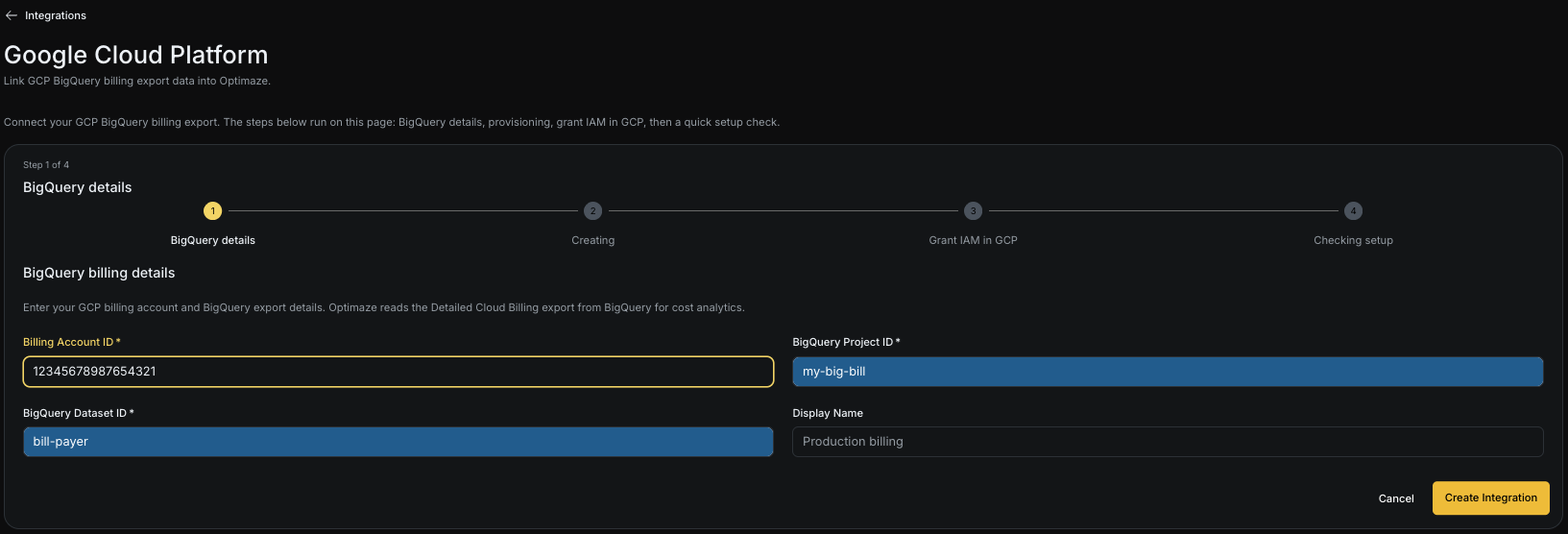The image size is (1568, 534).
Task: Select step 4 circle for Checking setup
Action: [x=1353, y=210]
